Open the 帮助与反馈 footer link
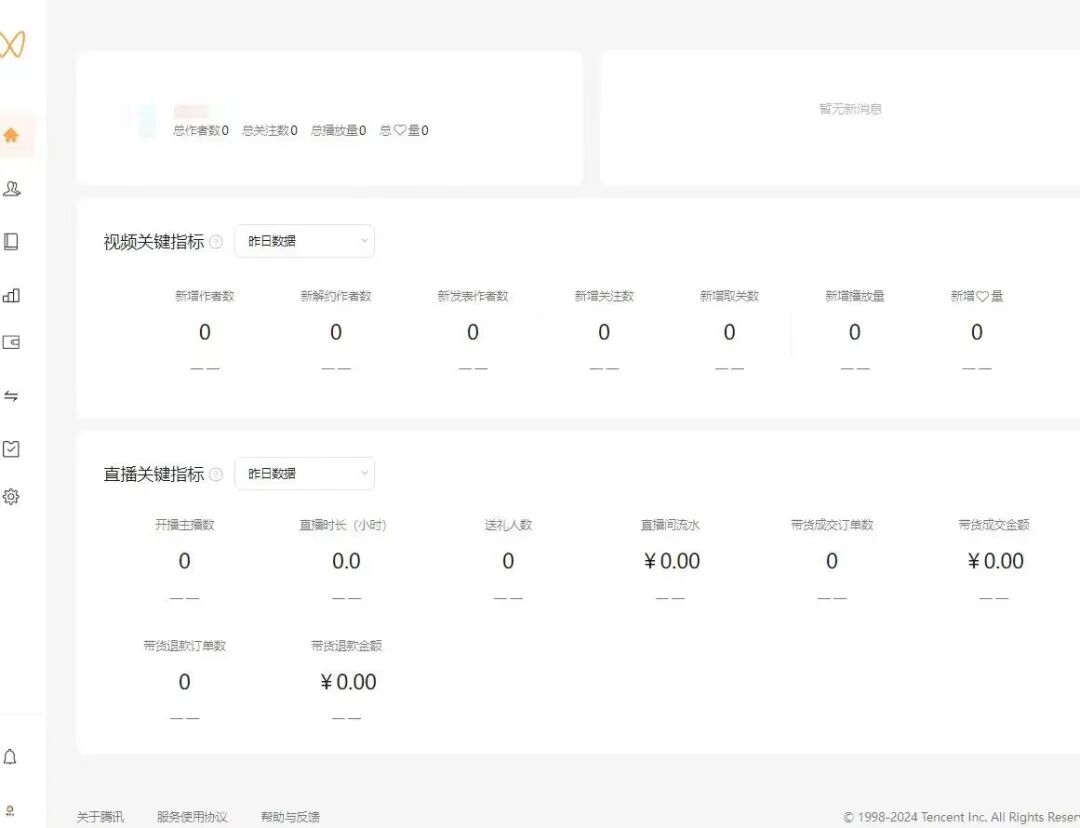 (290, 816)
